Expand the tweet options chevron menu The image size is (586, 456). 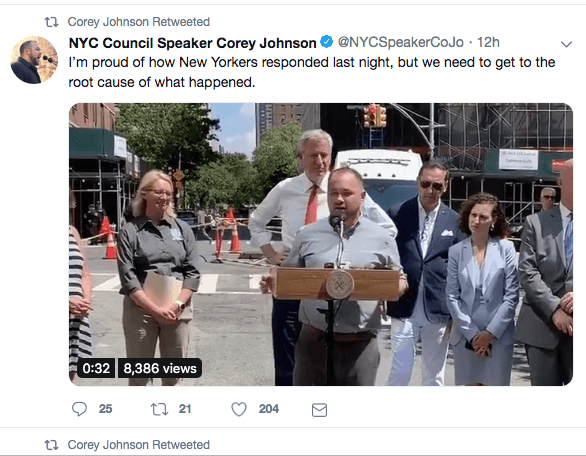pyautogui.click(x=567, y=44)
